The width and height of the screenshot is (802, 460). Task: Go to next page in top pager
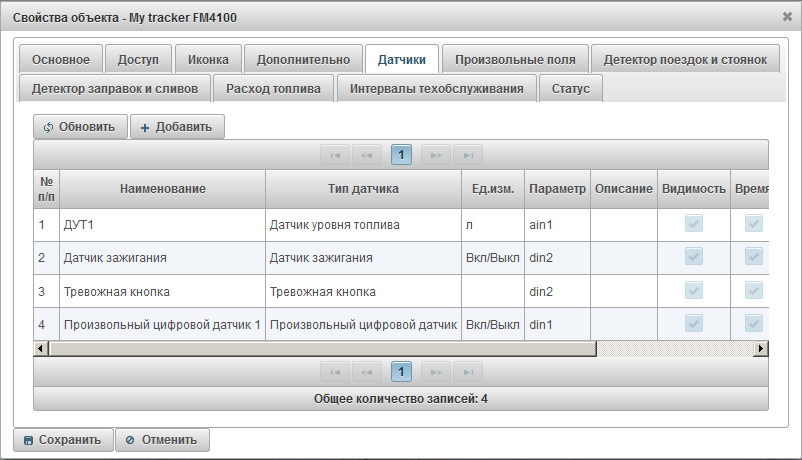point(435,155)
